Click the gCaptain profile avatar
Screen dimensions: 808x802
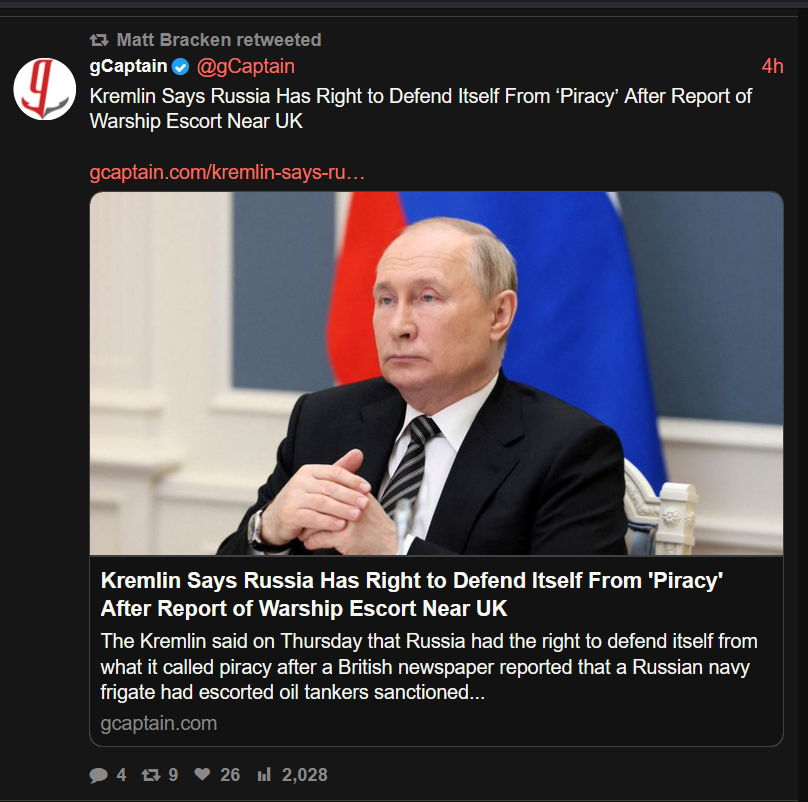click(45, 89)
